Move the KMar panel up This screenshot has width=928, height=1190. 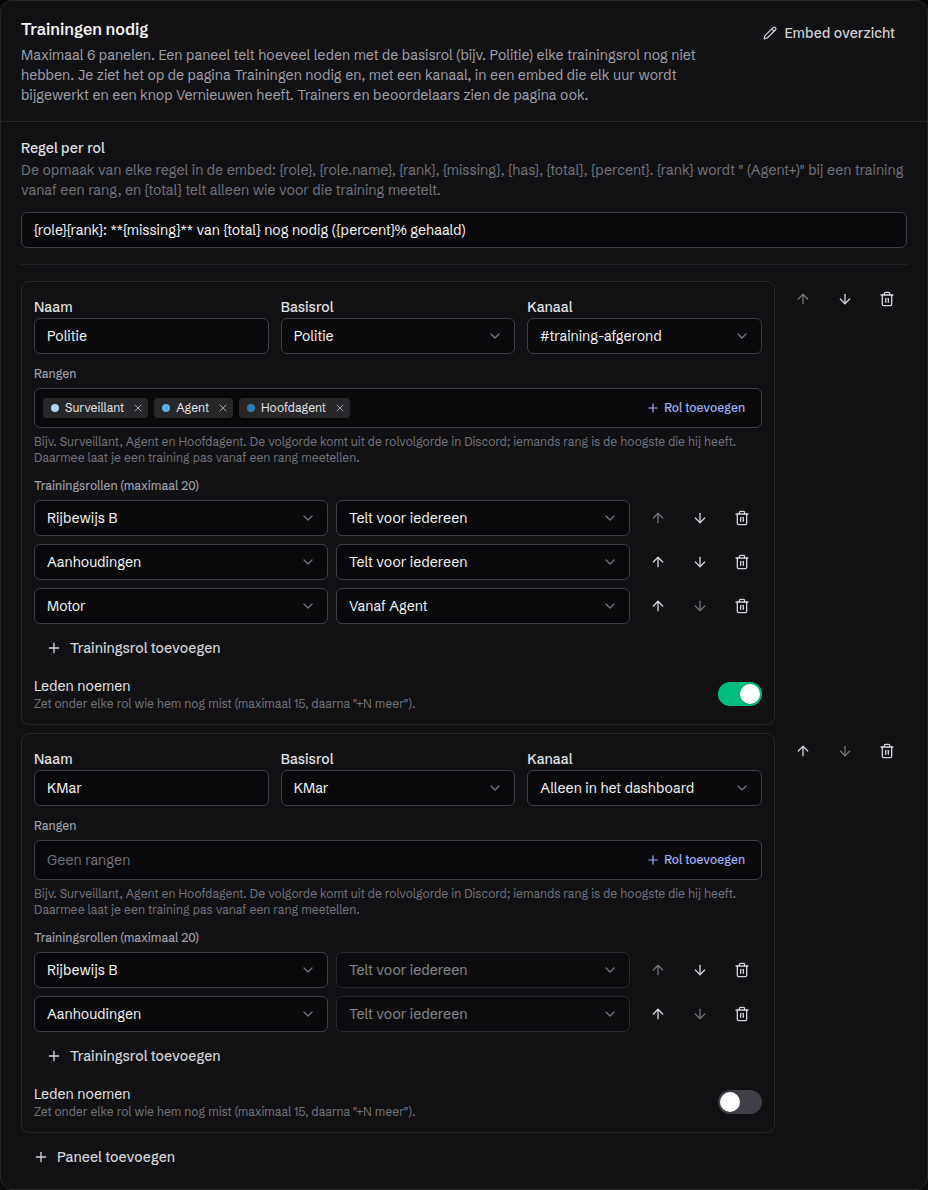803,751
